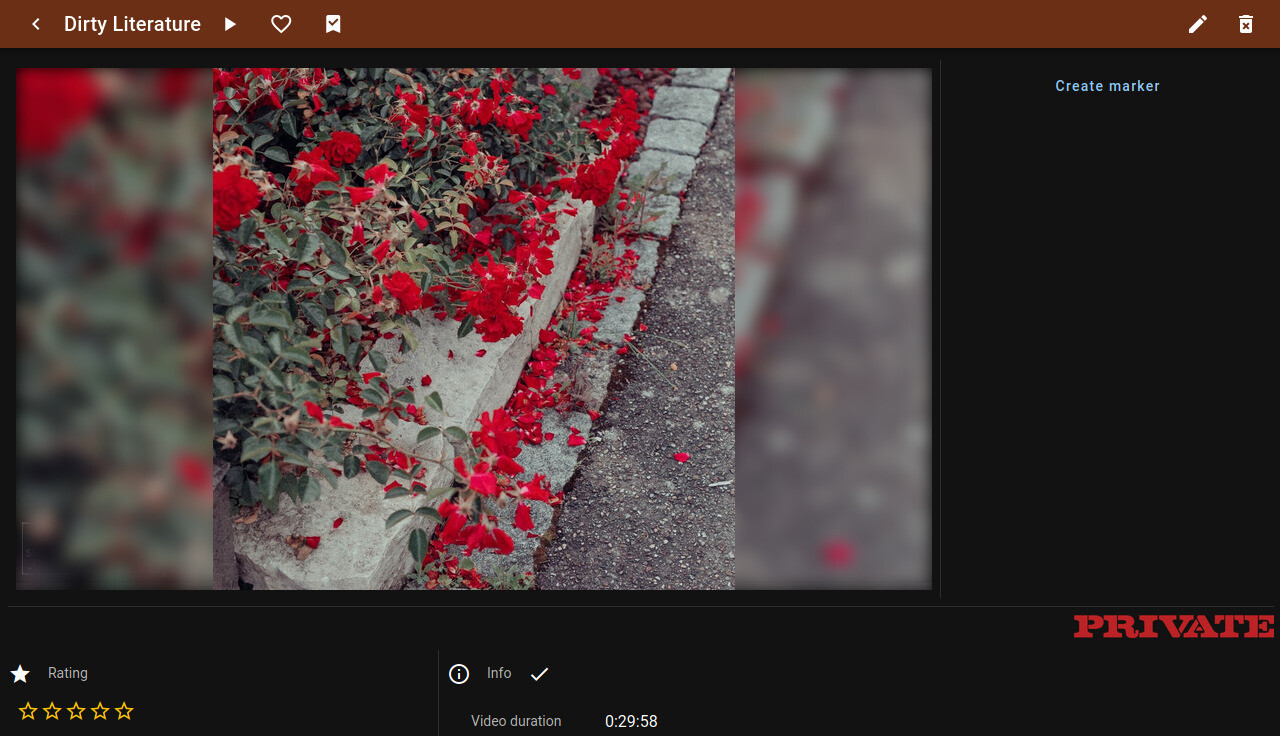Screen dimensions: 1280x736
Task: Set rating to four stars
Action: pos(100,711)
